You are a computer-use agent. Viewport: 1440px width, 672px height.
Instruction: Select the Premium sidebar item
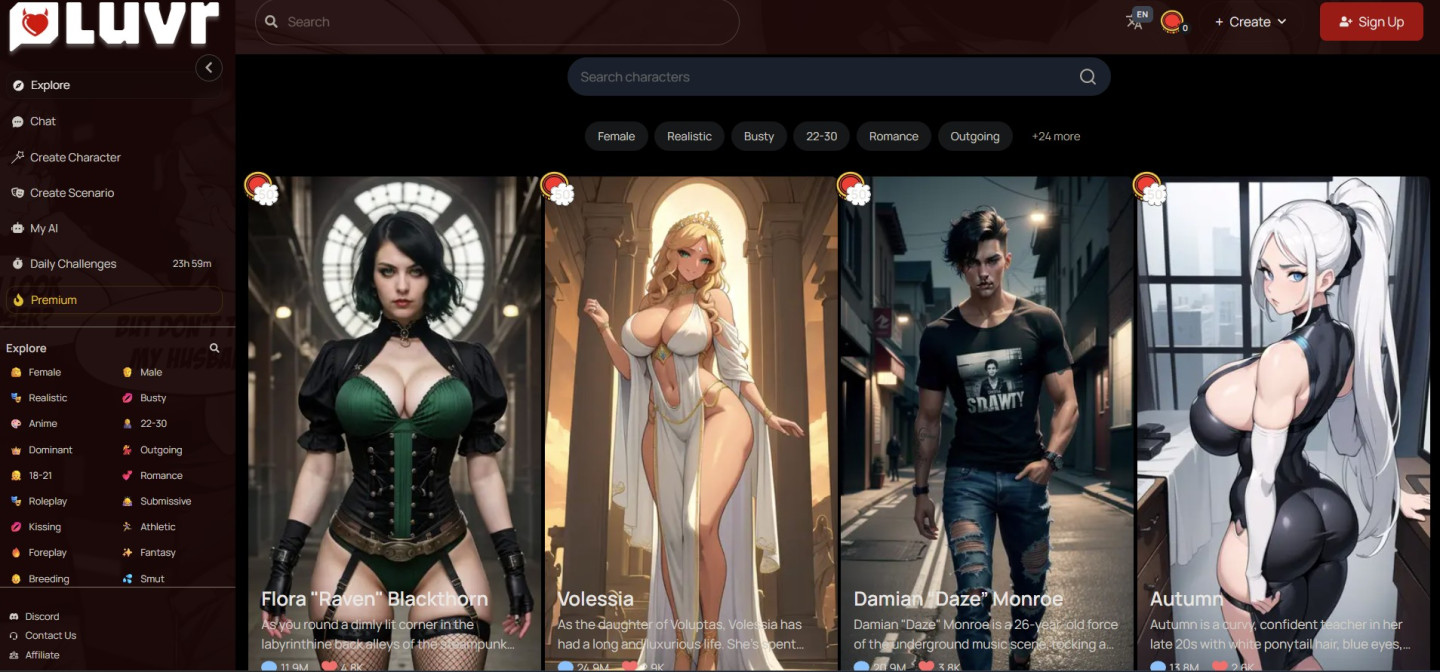54,300
